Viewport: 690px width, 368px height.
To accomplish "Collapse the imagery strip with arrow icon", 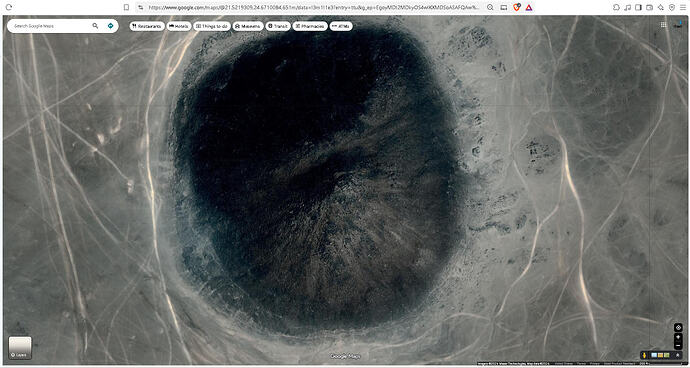I will (678, 355).
